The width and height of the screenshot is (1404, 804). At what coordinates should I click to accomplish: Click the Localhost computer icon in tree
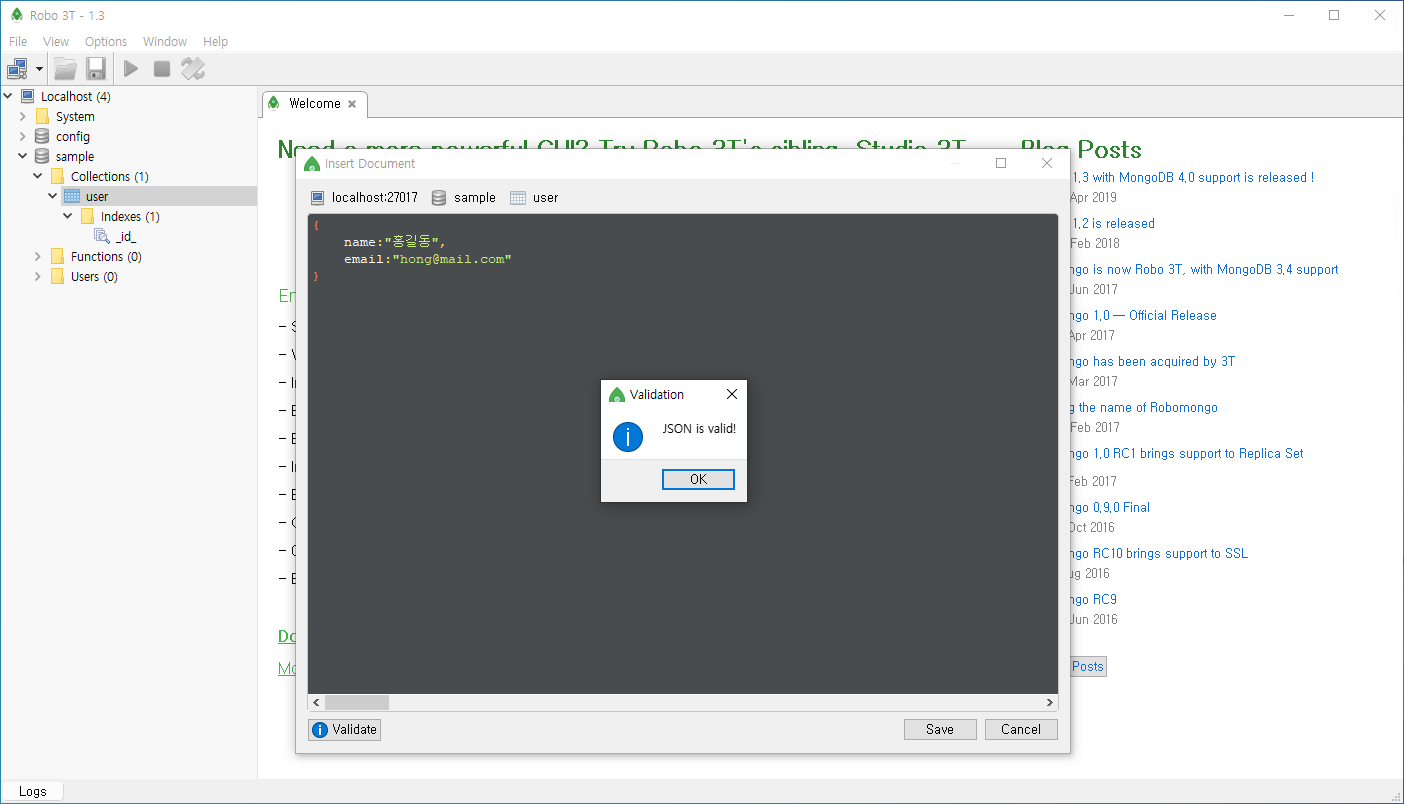tap(27, 96)
